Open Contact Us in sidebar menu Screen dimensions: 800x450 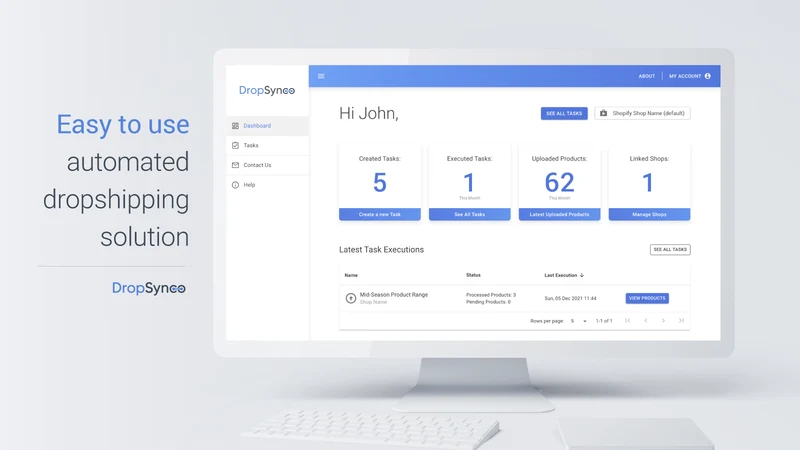click(x=267, y=165)
